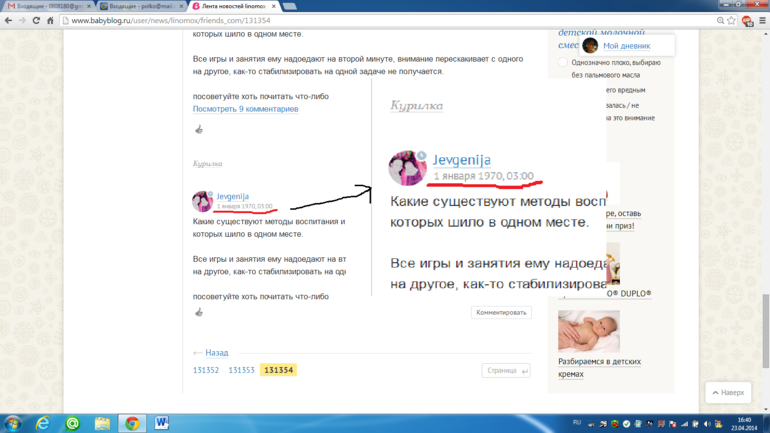Open the volume speaker tray icon

pos(707,424)
